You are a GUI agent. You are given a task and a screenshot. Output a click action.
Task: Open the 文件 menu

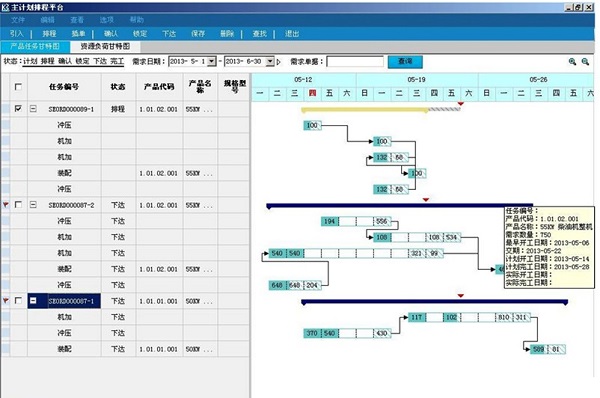pos(18,20)
